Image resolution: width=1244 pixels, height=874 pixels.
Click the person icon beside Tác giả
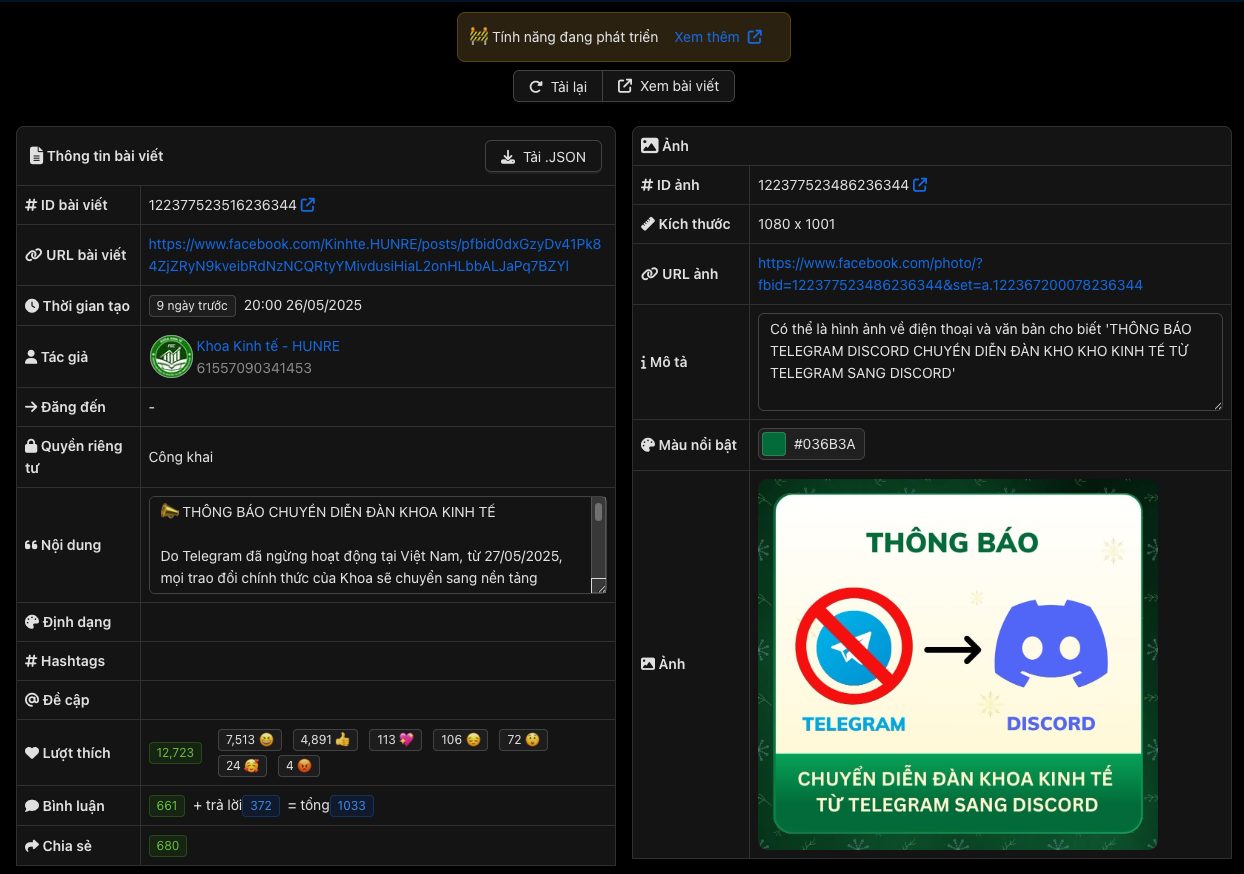31,357
